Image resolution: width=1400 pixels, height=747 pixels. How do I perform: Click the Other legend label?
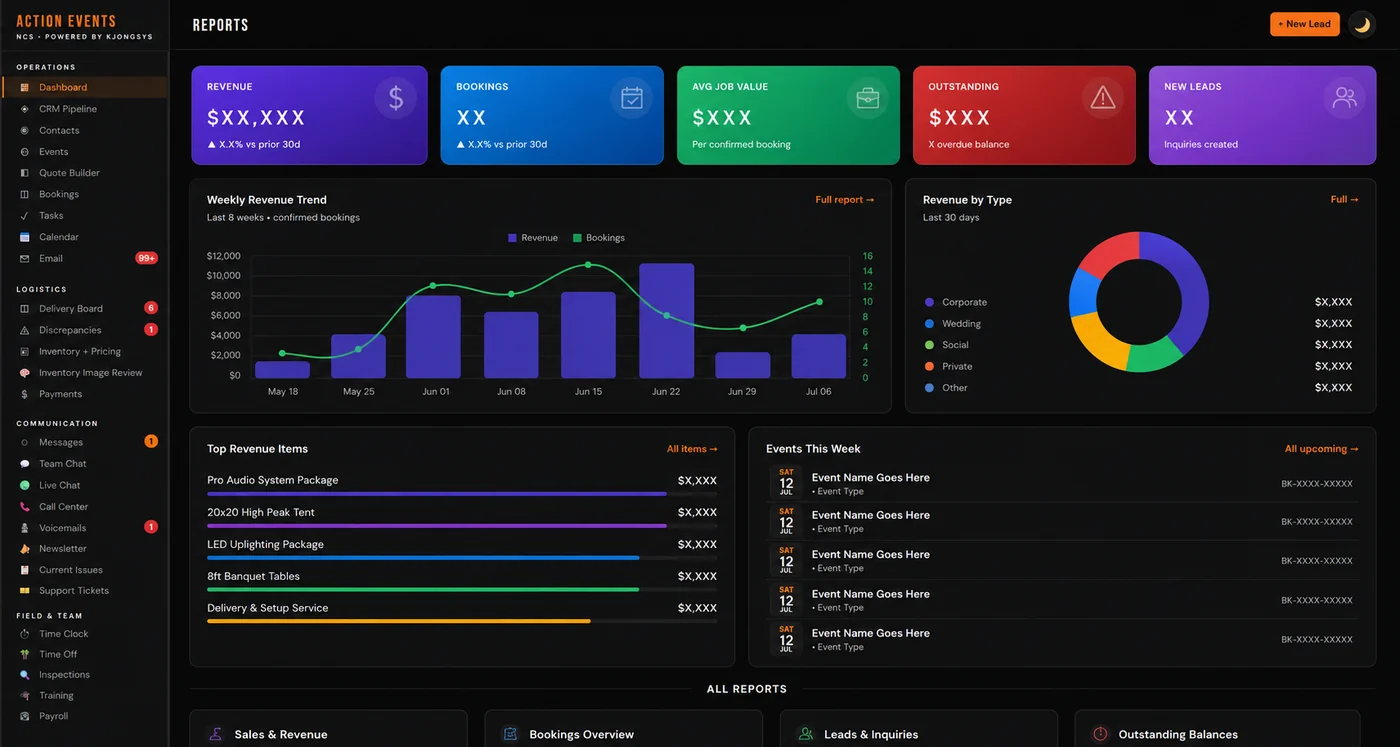point(955,388)
